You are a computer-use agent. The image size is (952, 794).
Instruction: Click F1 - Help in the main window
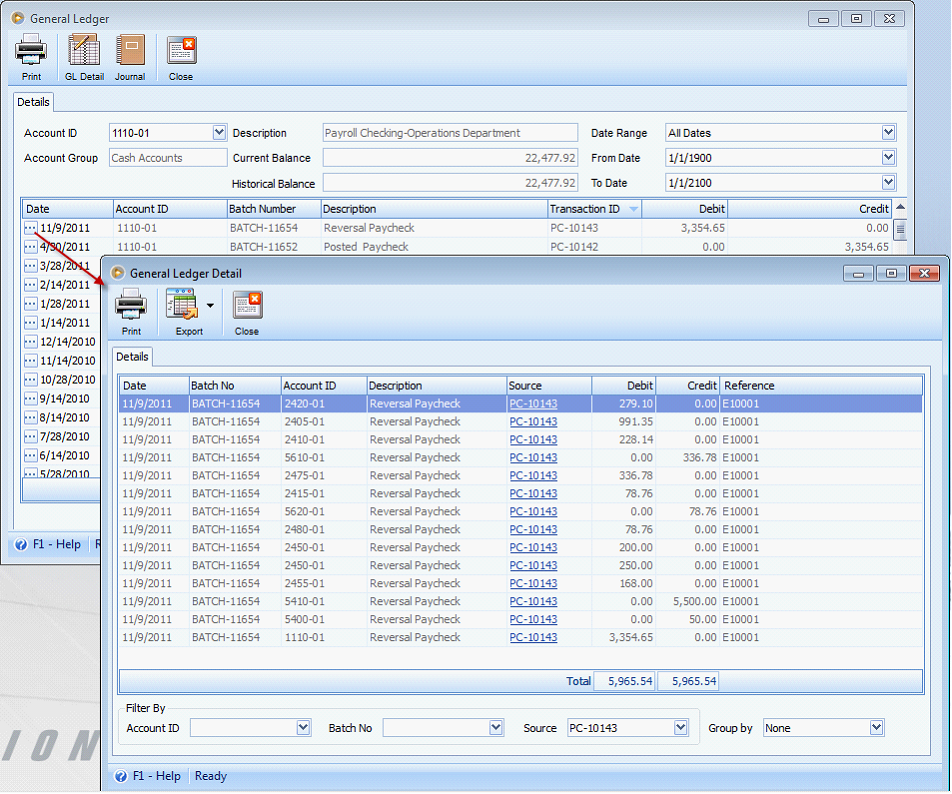(47, 544)
